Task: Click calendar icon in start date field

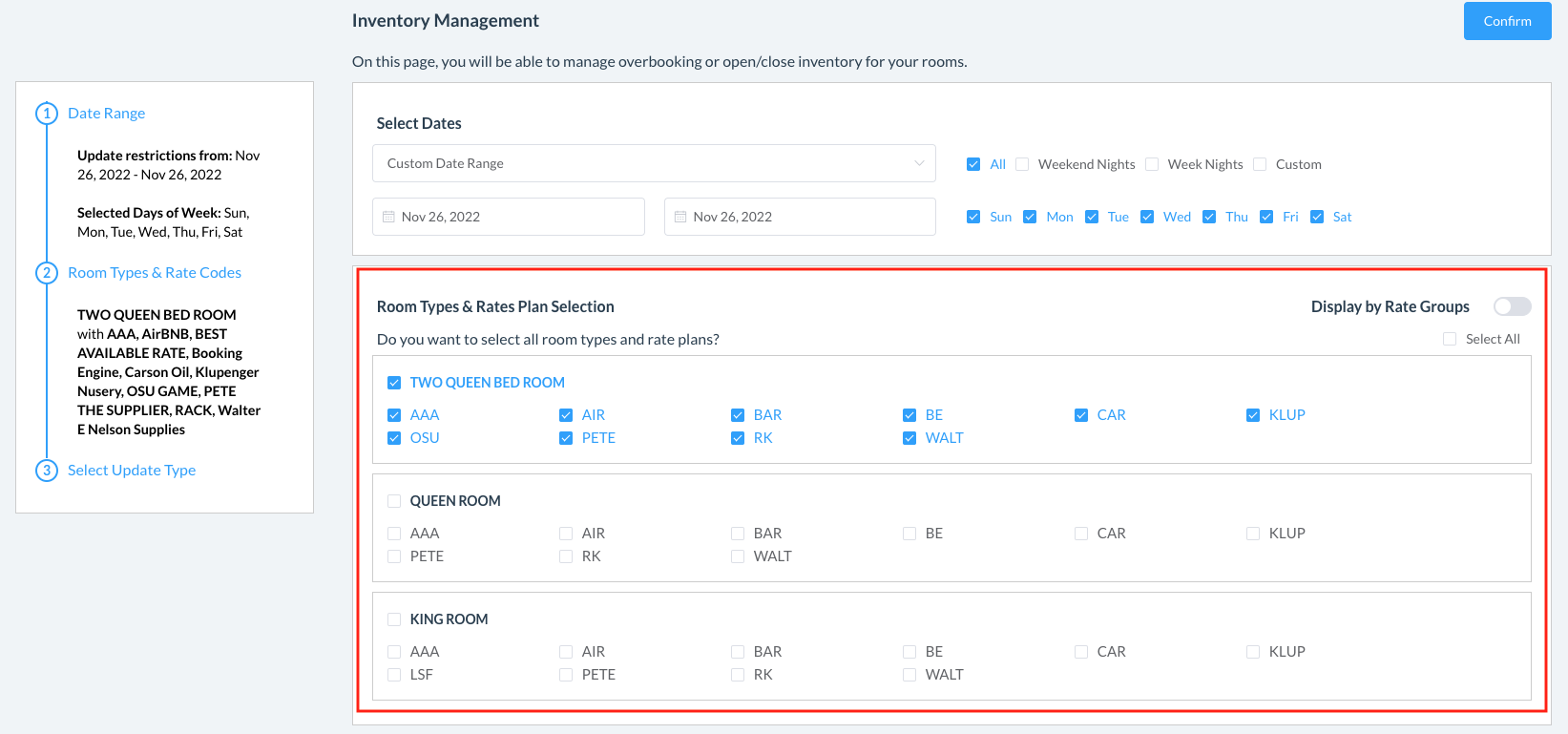Action: coord(388,217)
